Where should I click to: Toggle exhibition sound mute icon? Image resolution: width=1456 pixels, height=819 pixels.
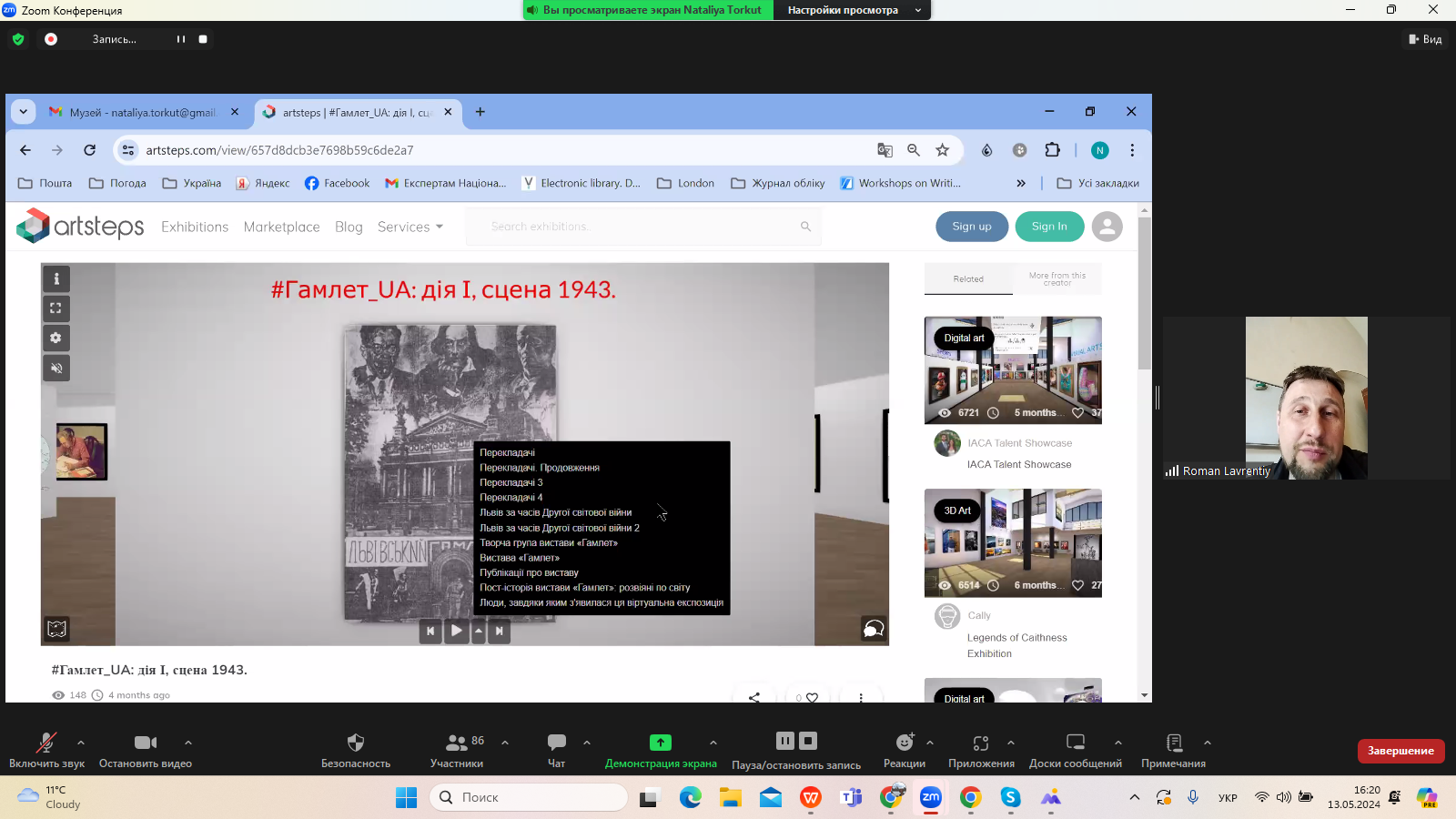(x=56, y=369)
